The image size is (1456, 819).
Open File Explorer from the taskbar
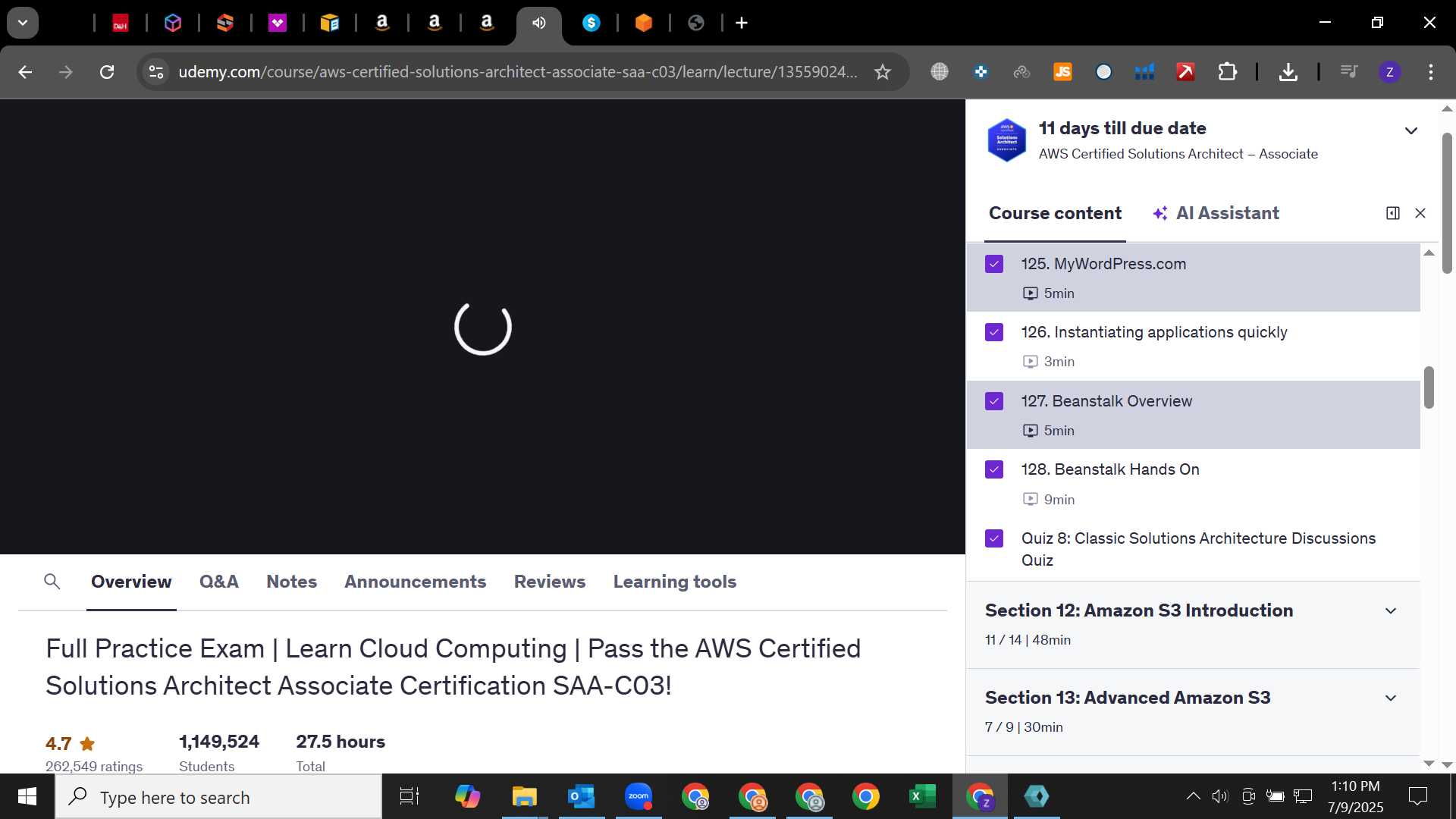[x=524, y=797]
